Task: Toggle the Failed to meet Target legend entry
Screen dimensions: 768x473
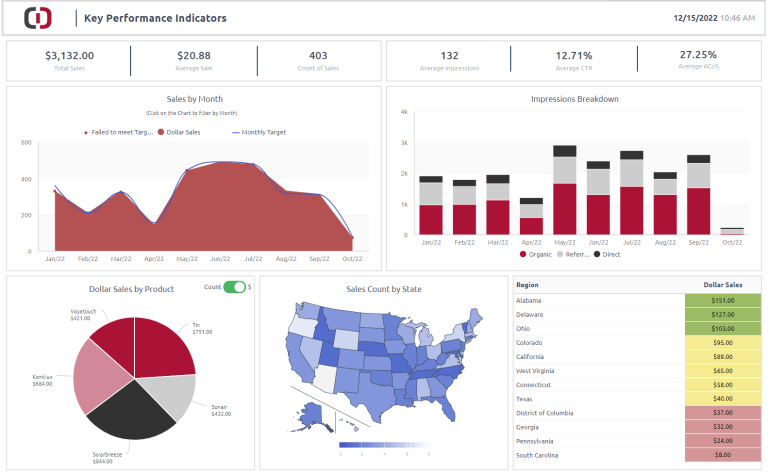Action: (86, 132)
